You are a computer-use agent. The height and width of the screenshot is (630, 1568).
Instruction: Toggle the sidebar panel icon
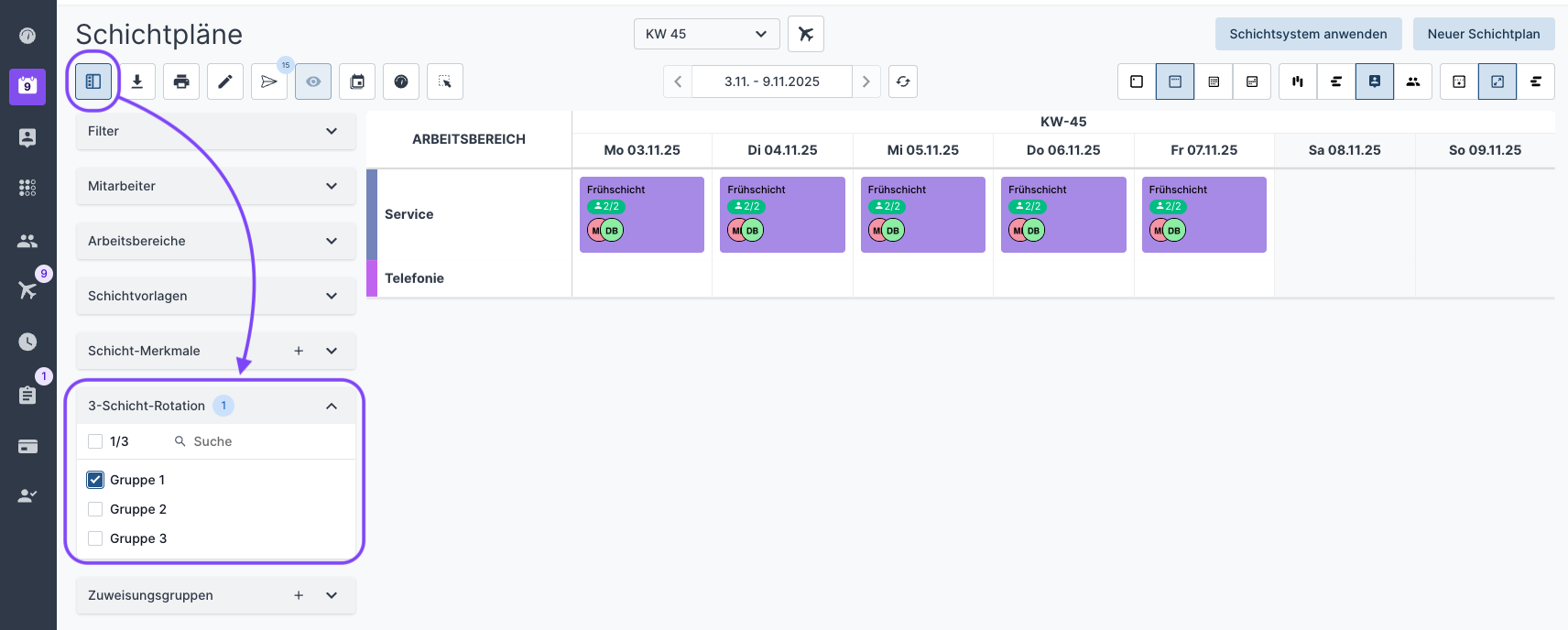tap(93, 81)
